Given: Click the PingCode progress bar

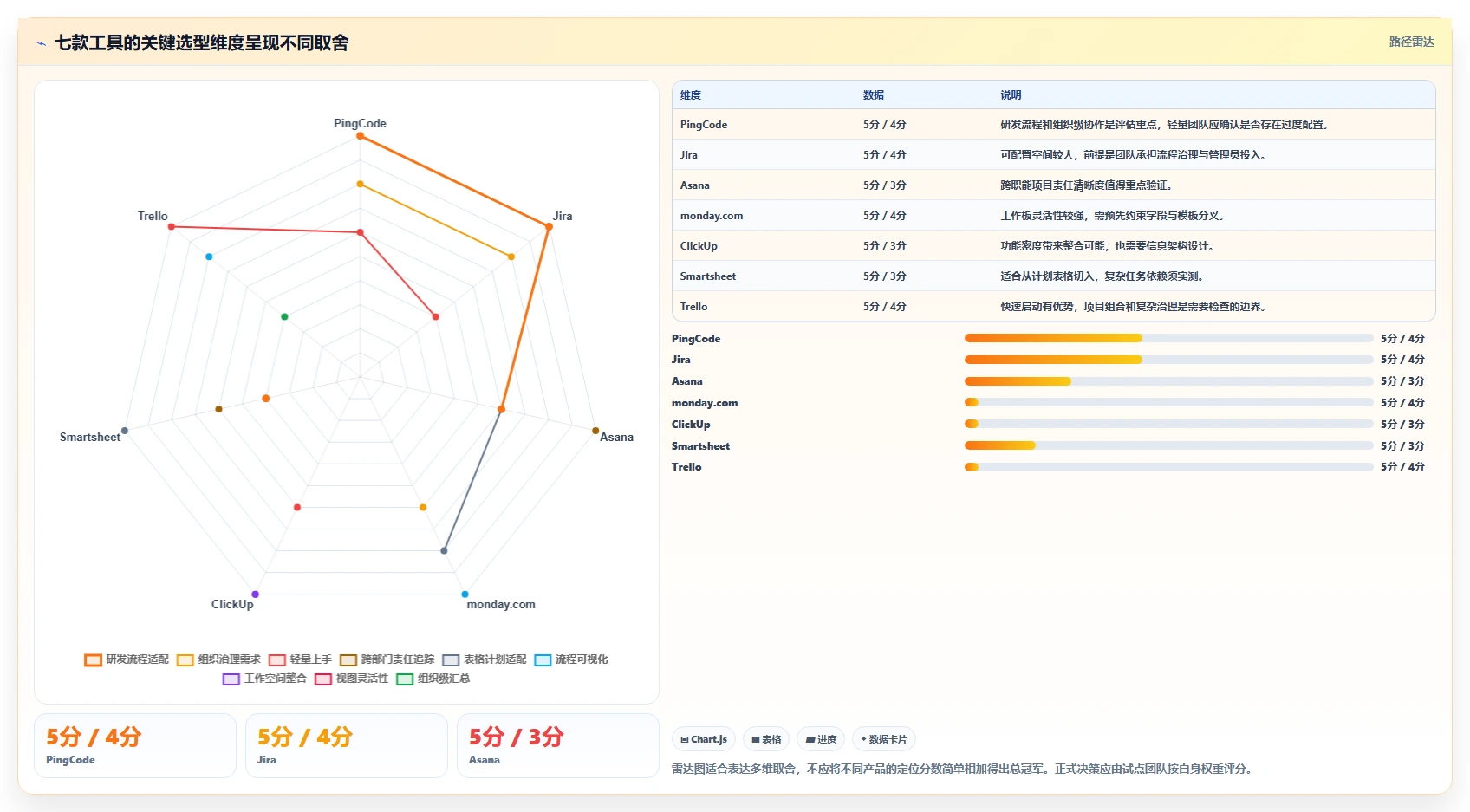Looking at the screenshot, I should point(1168,338).
